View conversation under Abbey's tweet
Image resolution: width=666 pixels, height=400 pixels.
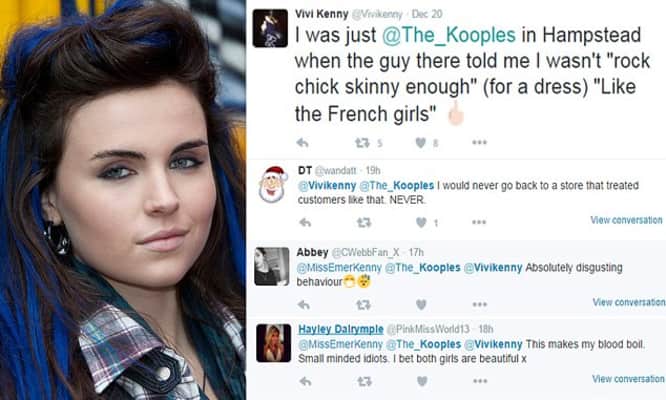click(629, 302)
